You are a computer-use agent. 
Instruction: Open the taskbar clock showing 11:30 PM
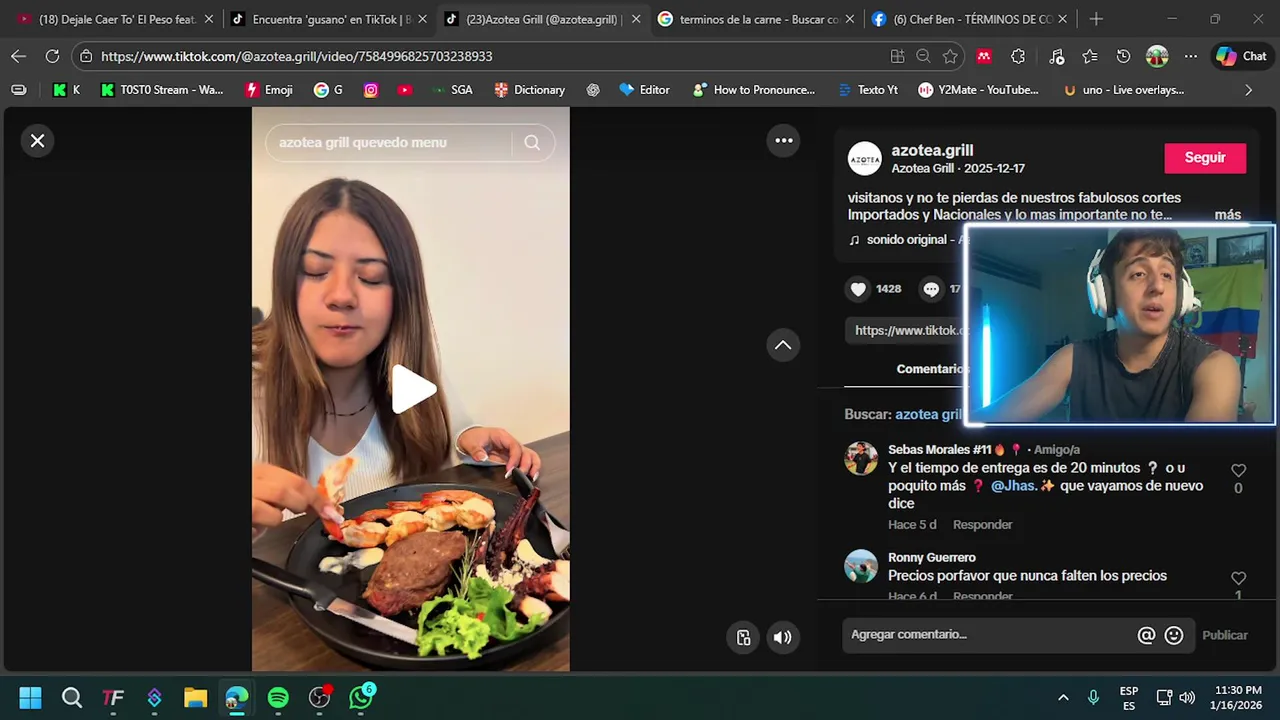click(x=1236, y=697)
